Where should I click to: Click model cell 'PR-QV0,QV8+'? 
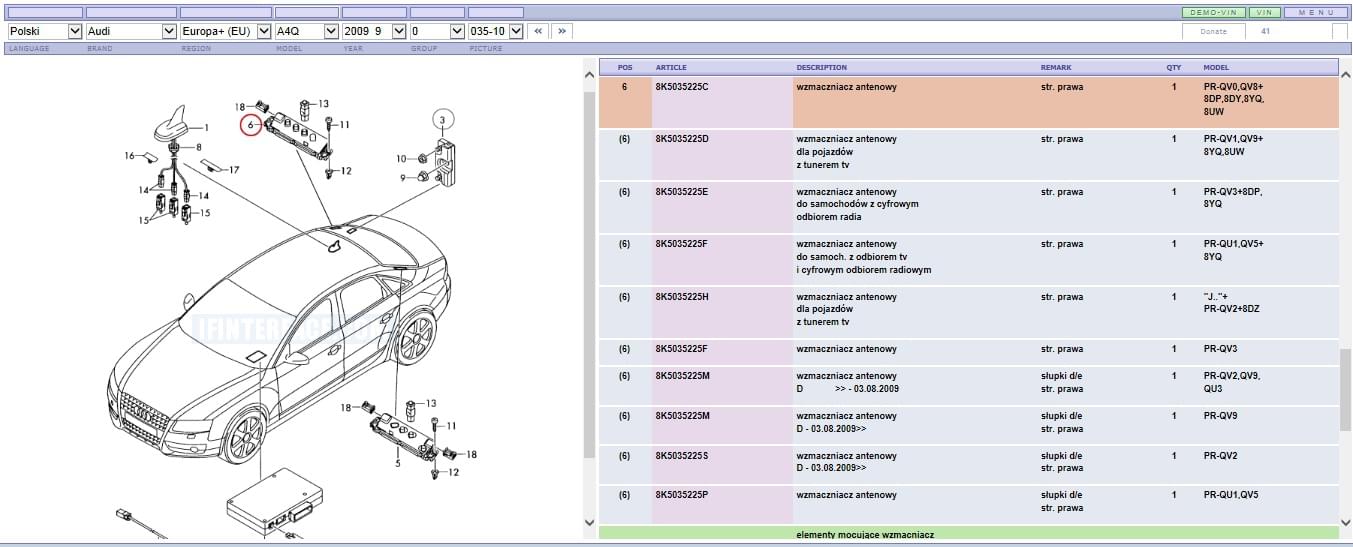(1234, 87)
